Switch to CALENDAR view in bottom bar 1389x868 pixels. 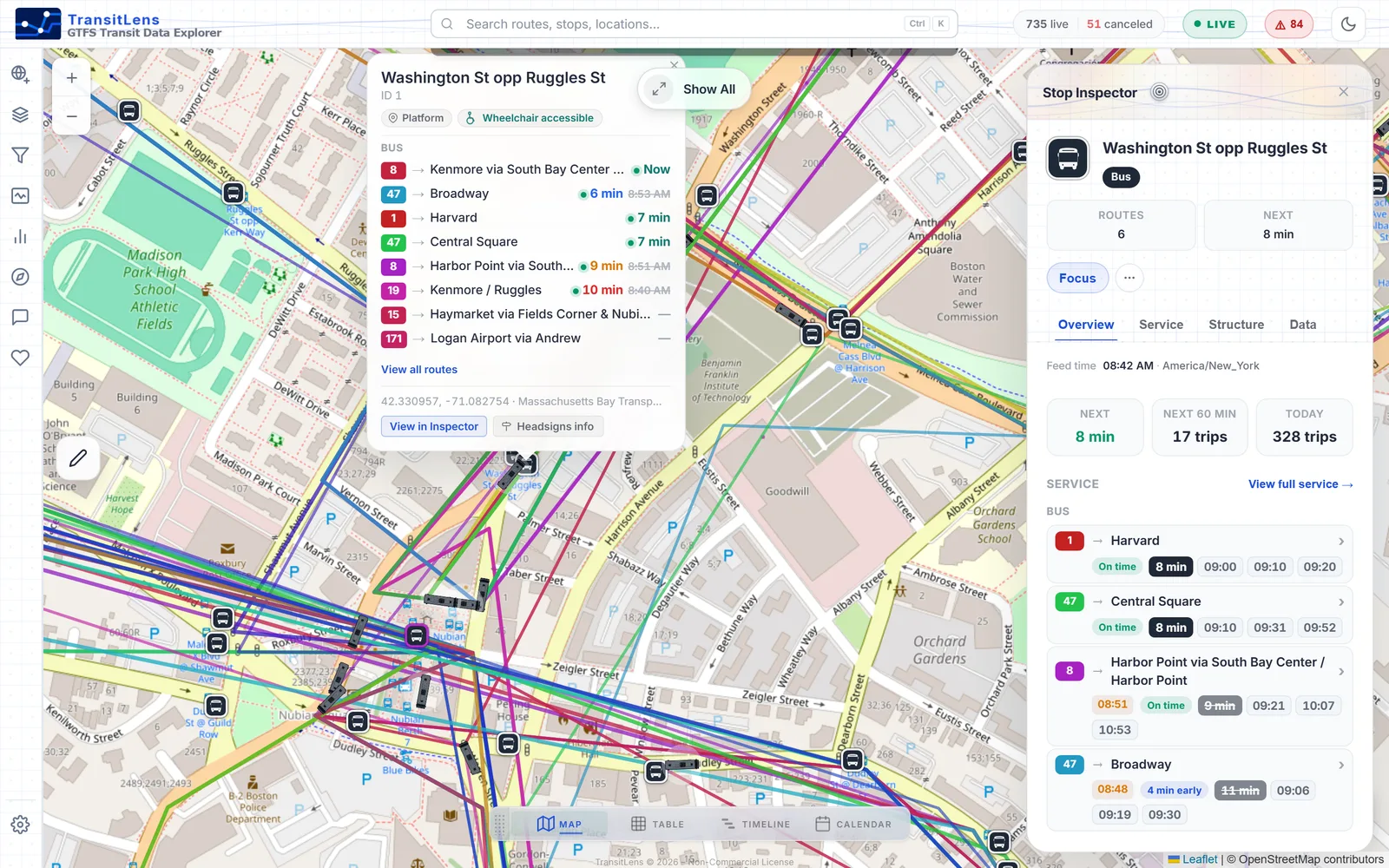point(853,824)
